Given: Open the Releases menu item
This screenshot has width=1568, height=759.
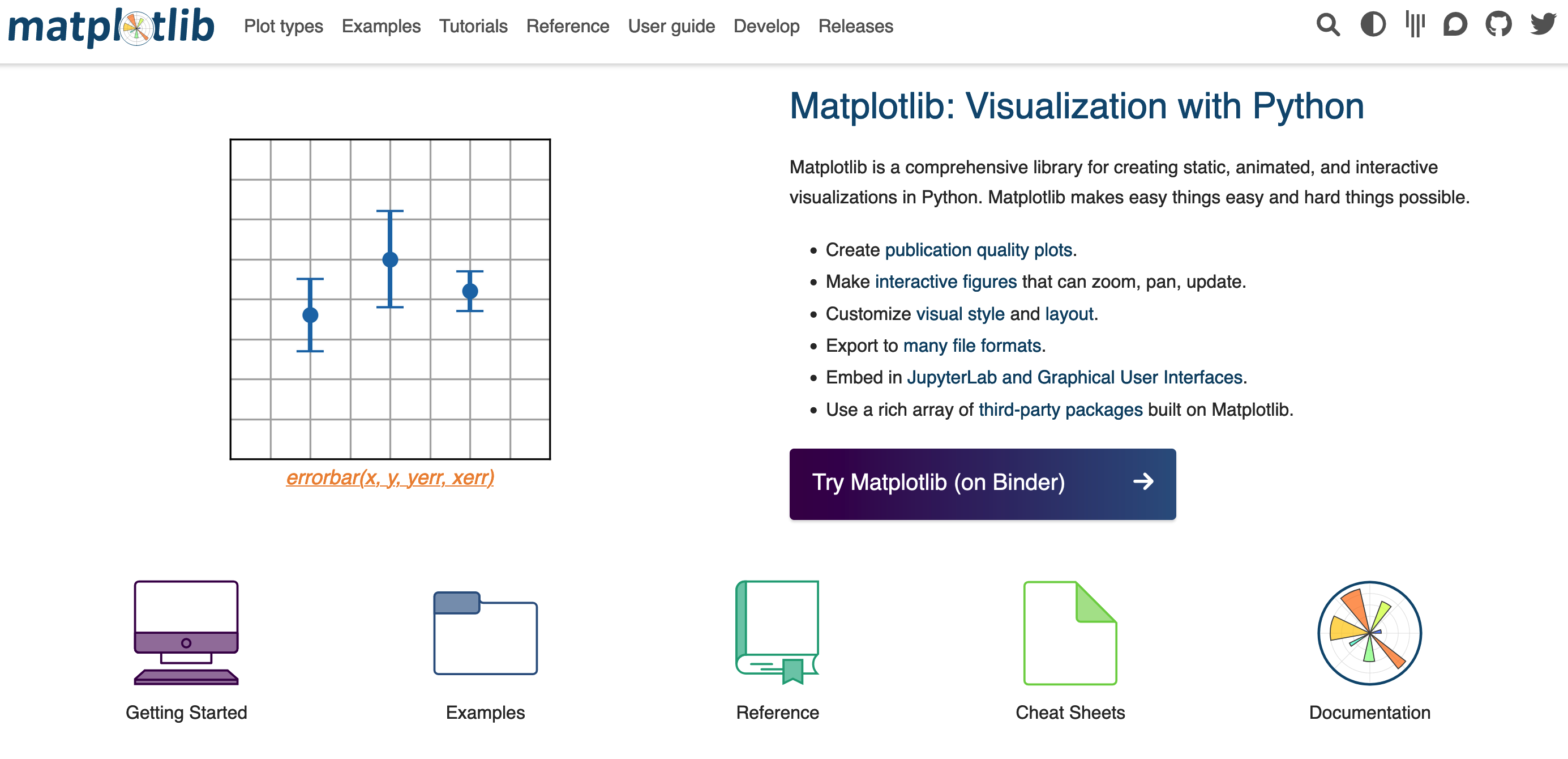Looking at the screenshot, I should point(855,26).
